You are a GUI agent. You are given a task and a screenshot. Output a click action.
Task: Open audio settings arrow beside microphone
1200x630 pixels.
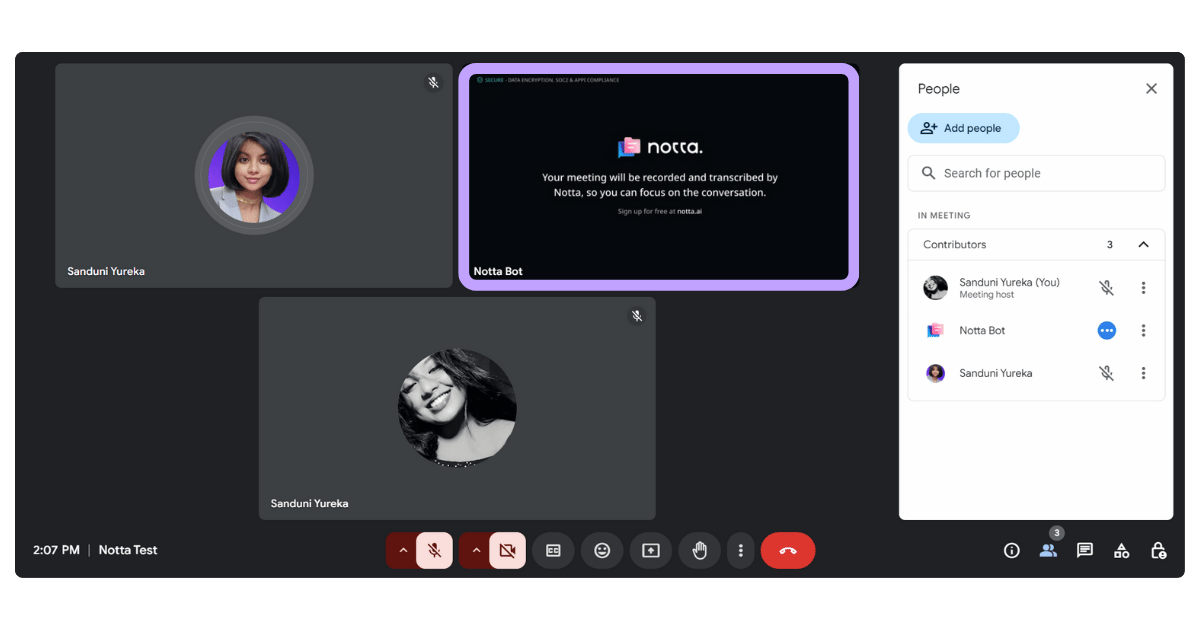point(402,550)
